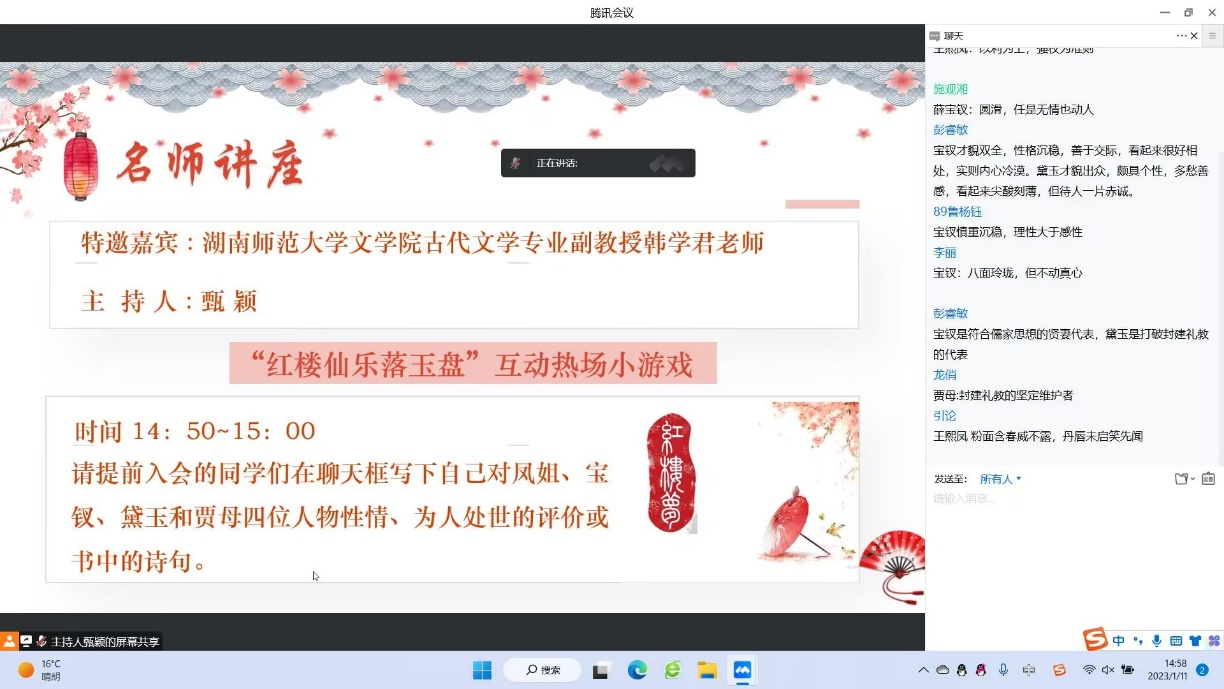Click the Tencent Meeting icon in the taskbar

click(742, 670)
